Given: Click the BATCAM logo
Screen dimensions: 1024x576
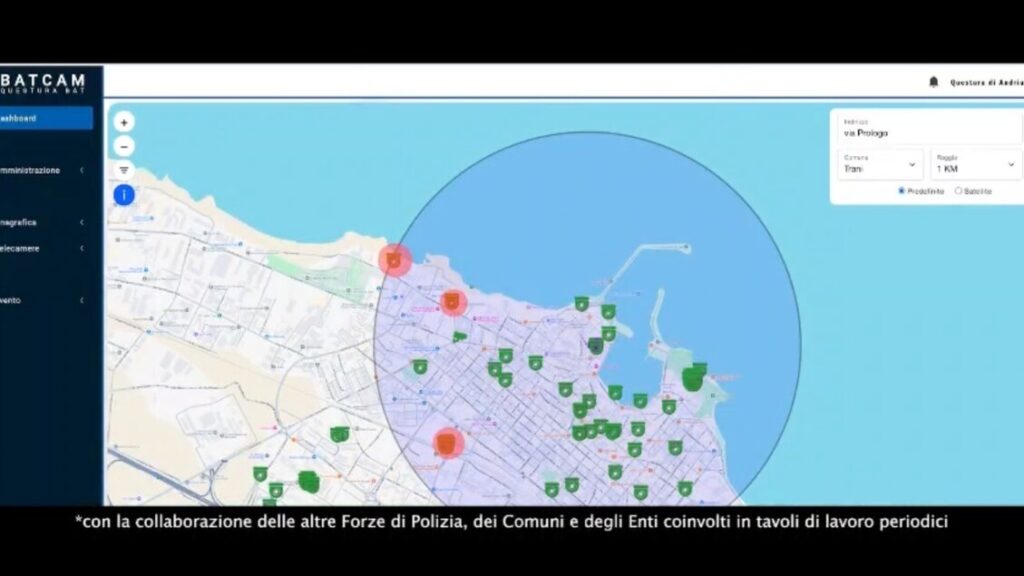Looking at the screenshot, I should (43, 83).
